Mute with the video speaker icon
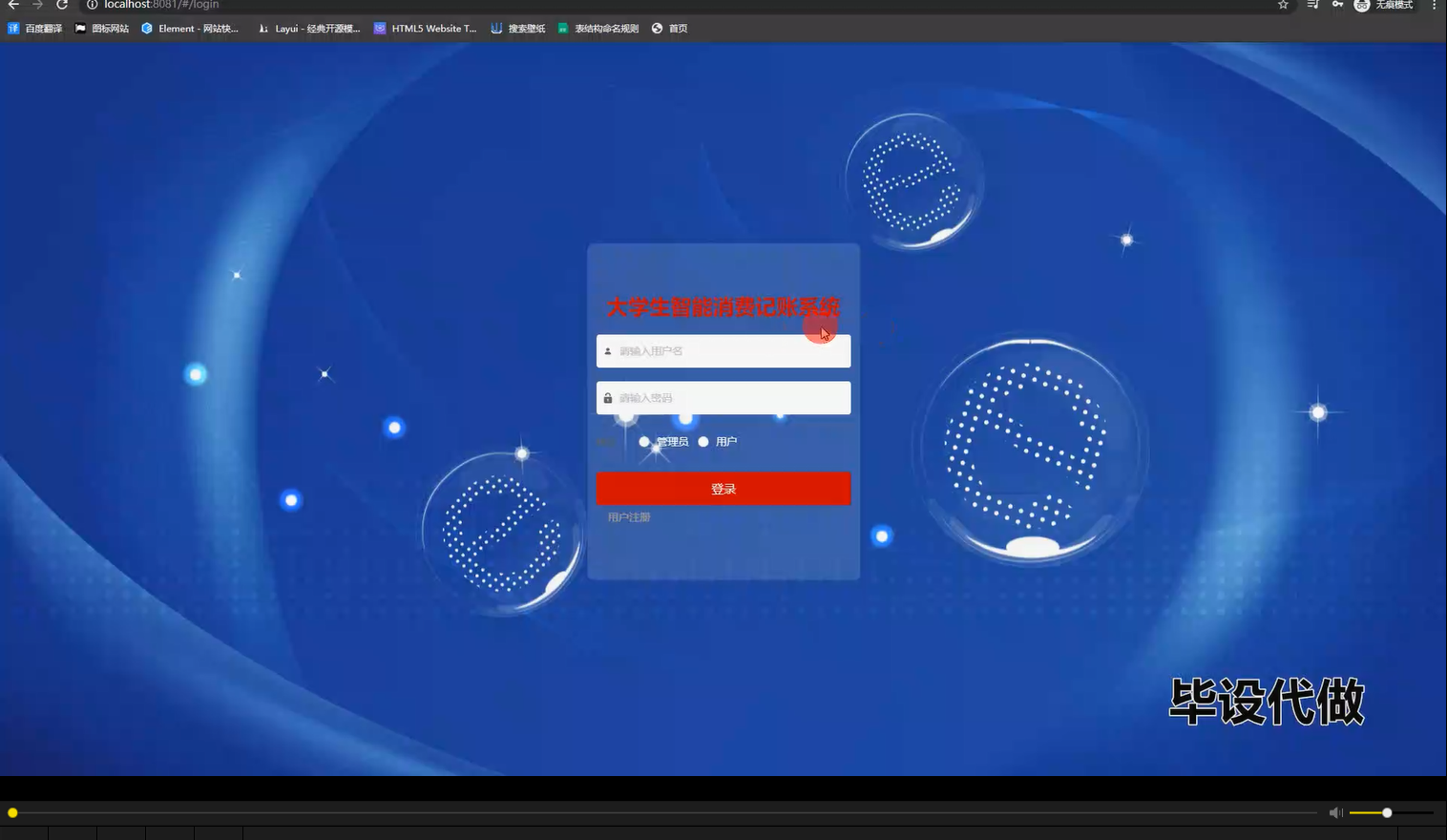 1335,813
